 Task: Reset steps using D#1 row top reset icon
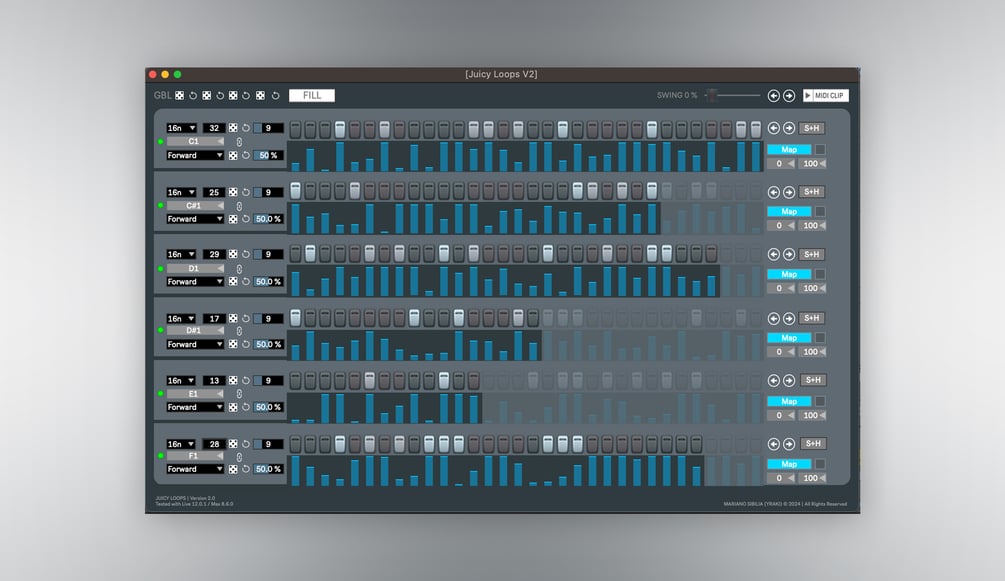[x=245, y=319]
